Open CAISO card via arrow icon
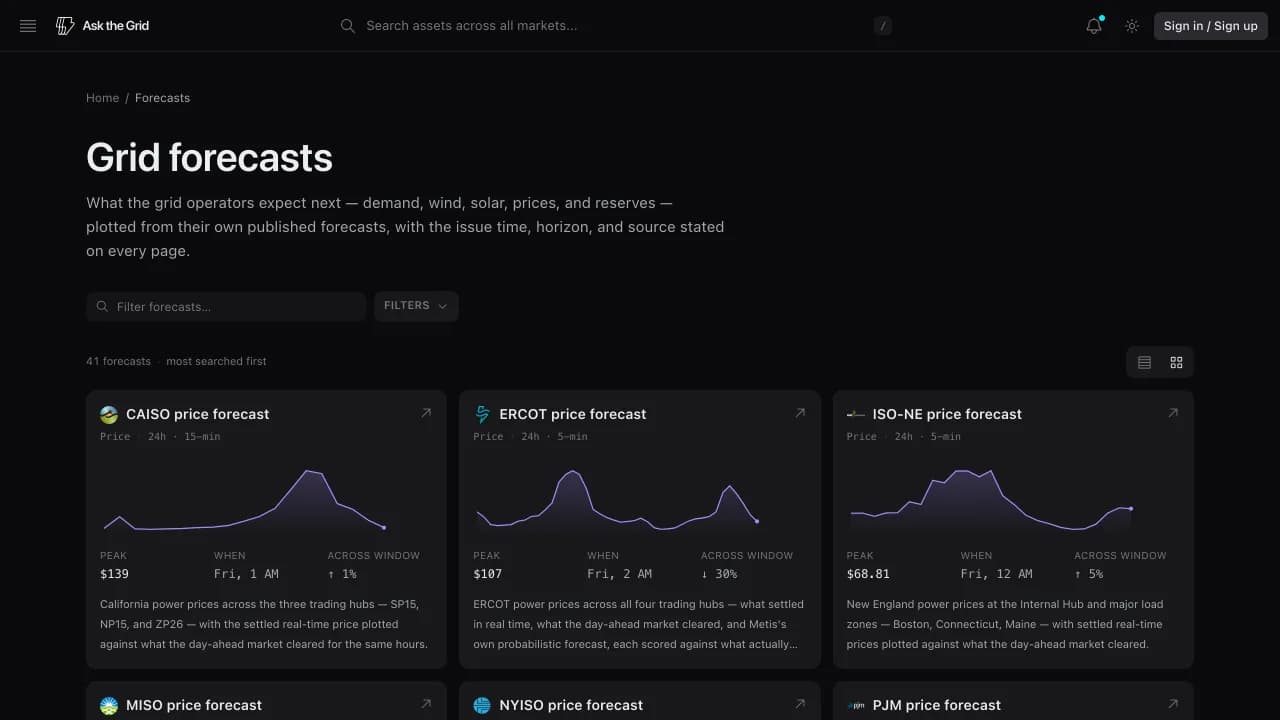This screenshot has height=720, width=1280. (426, 413)
